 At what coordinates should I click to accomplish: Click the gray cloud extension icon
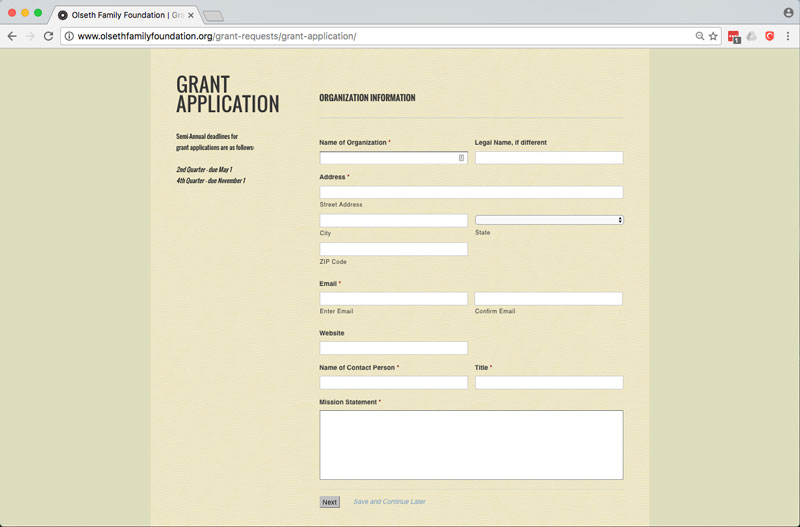[x=751, y=36]
